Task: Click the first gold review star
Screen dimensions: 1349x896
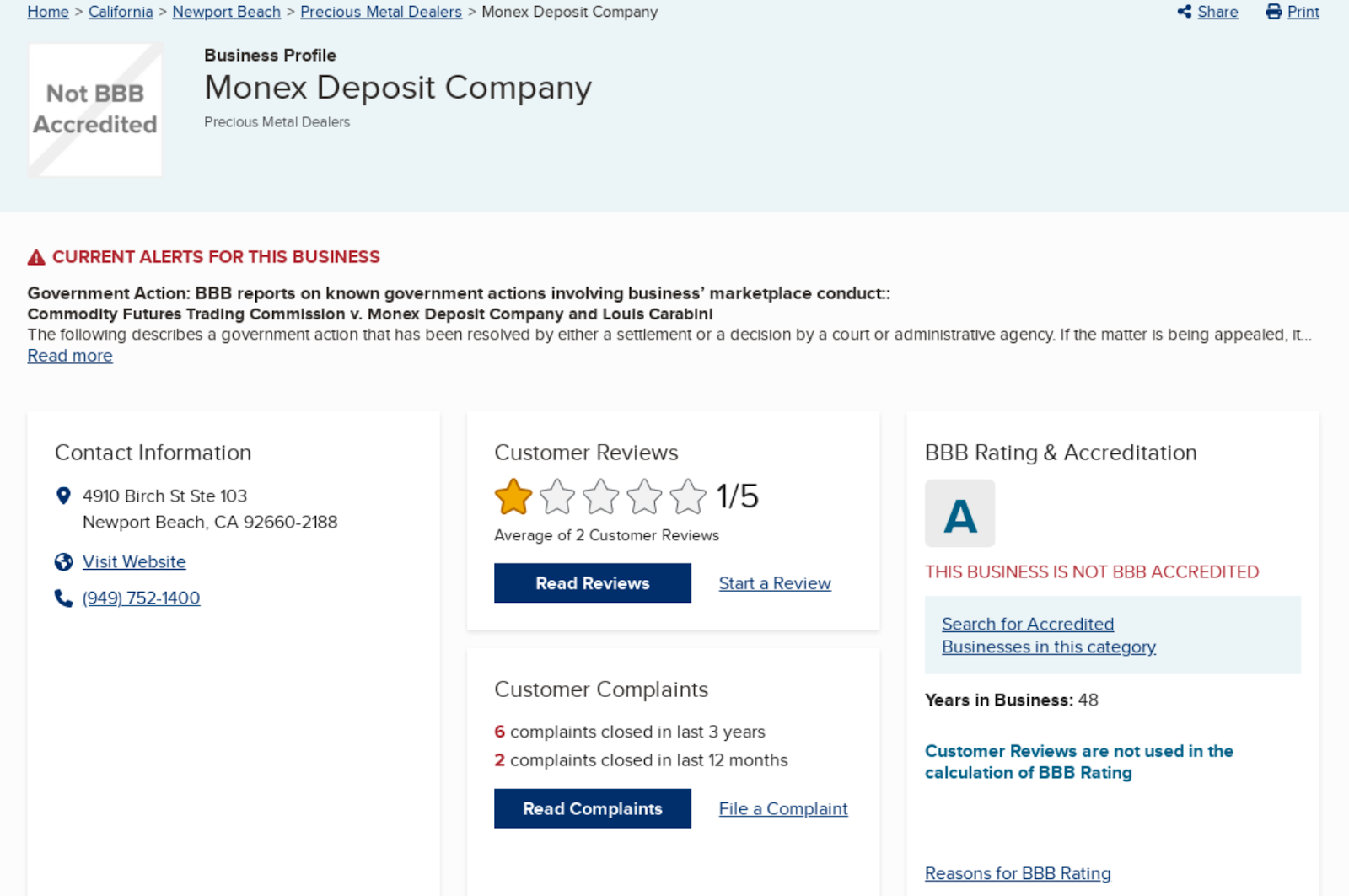Action: 513,496
